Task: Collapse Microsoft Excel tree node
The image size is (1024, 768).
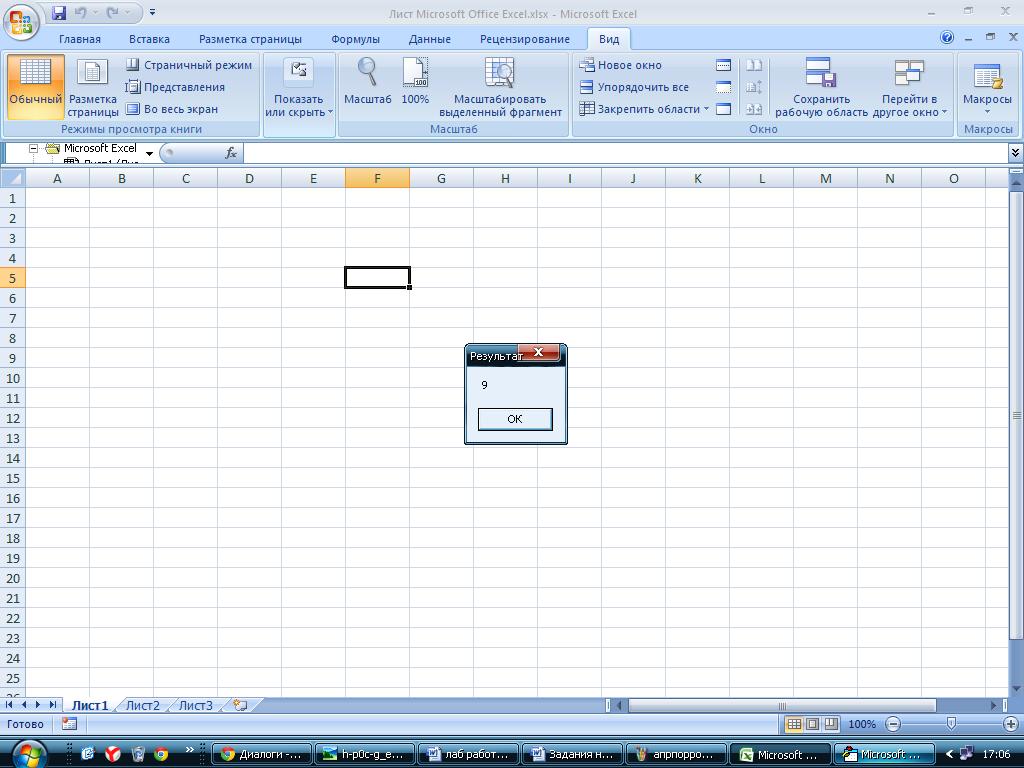Action: (x=33, y=148)
